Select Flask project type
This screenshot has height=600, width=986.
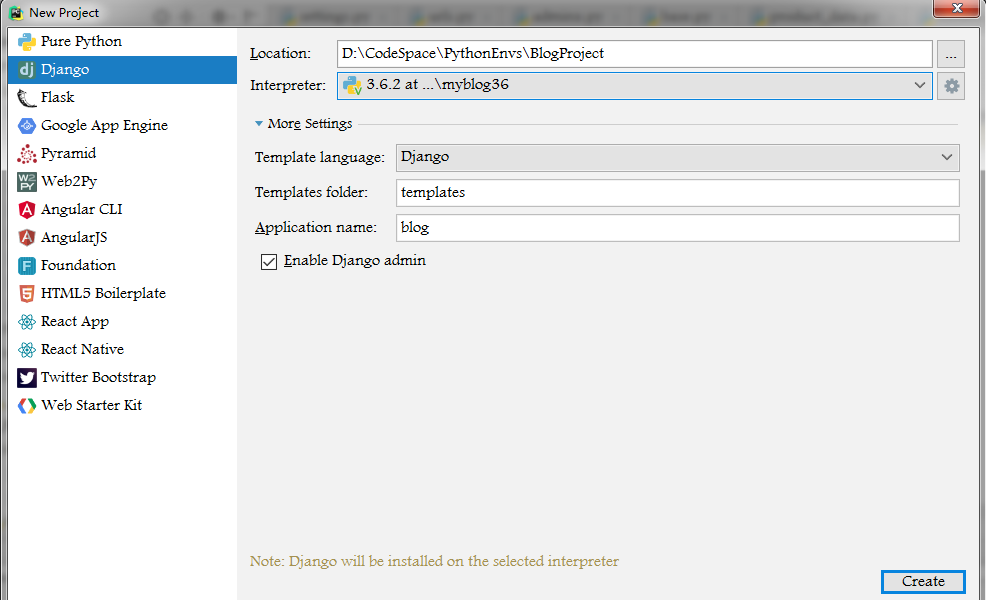click(x=123, y=97)
